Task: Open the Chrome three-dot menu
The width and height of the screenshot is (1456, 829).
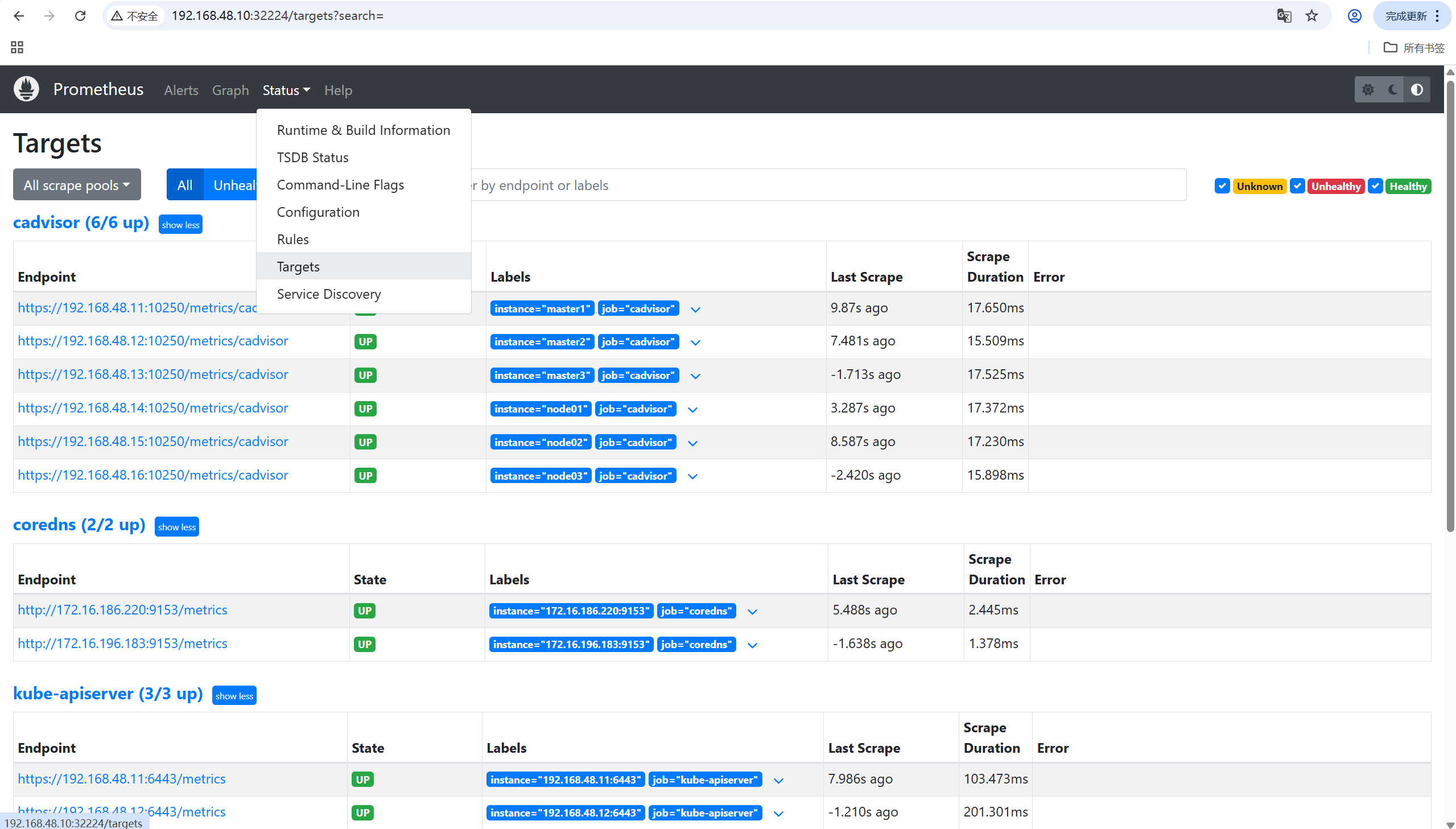Action: click(x=1438, y=16)
